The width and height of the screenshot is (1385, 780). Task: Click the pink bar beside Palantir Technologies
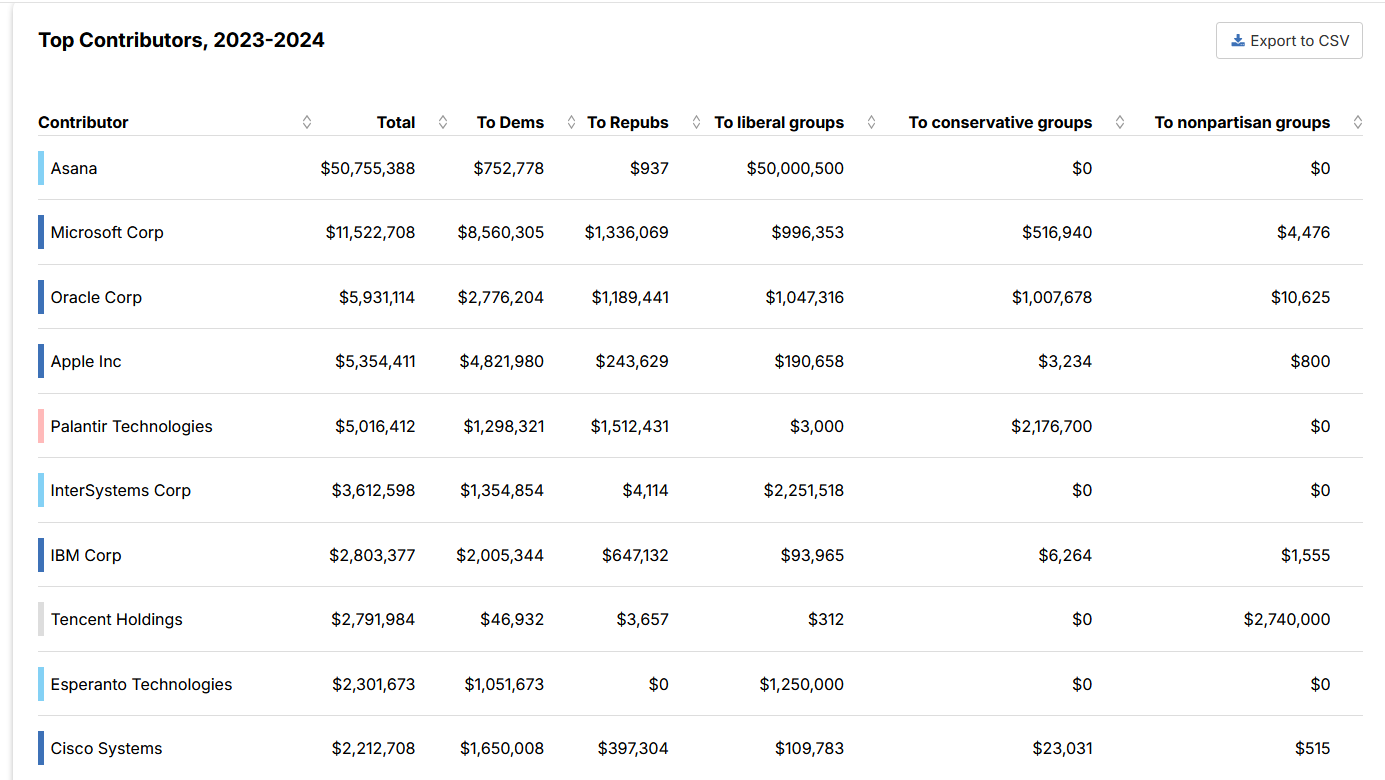click(x=41, y=426)
